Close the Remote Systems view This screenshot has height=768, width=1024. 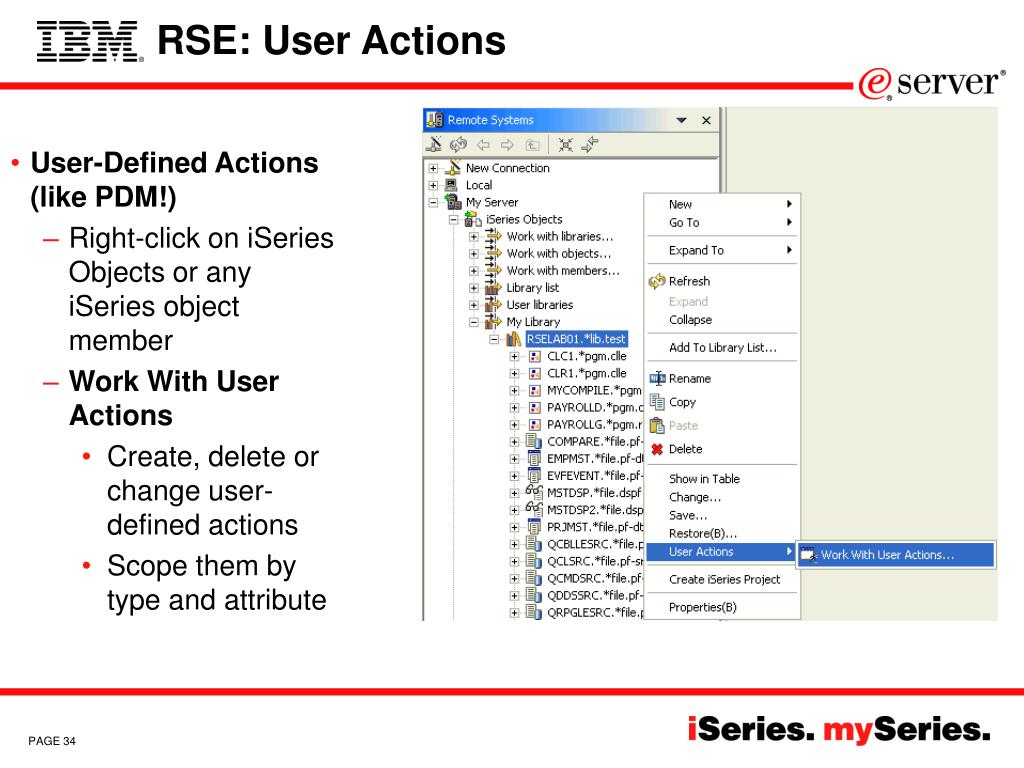tap(706, 120)
